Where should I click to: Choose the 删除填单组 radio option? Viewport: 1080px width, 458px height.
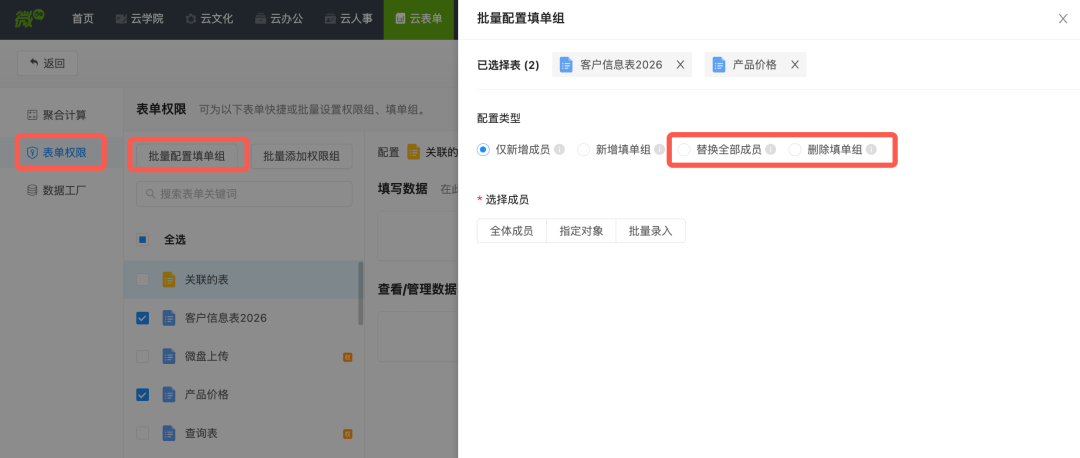[796, 150]
